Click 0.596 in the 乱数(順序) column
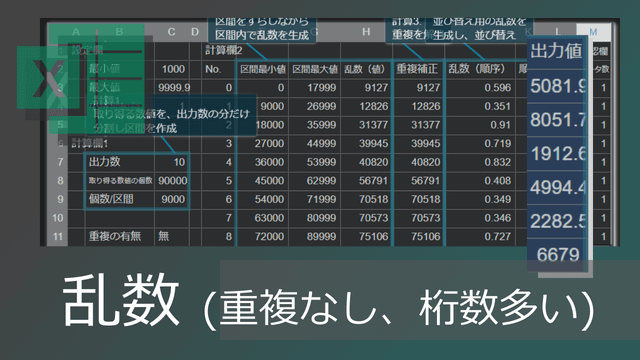The image size is (640, 360). [x=480, y=88]
